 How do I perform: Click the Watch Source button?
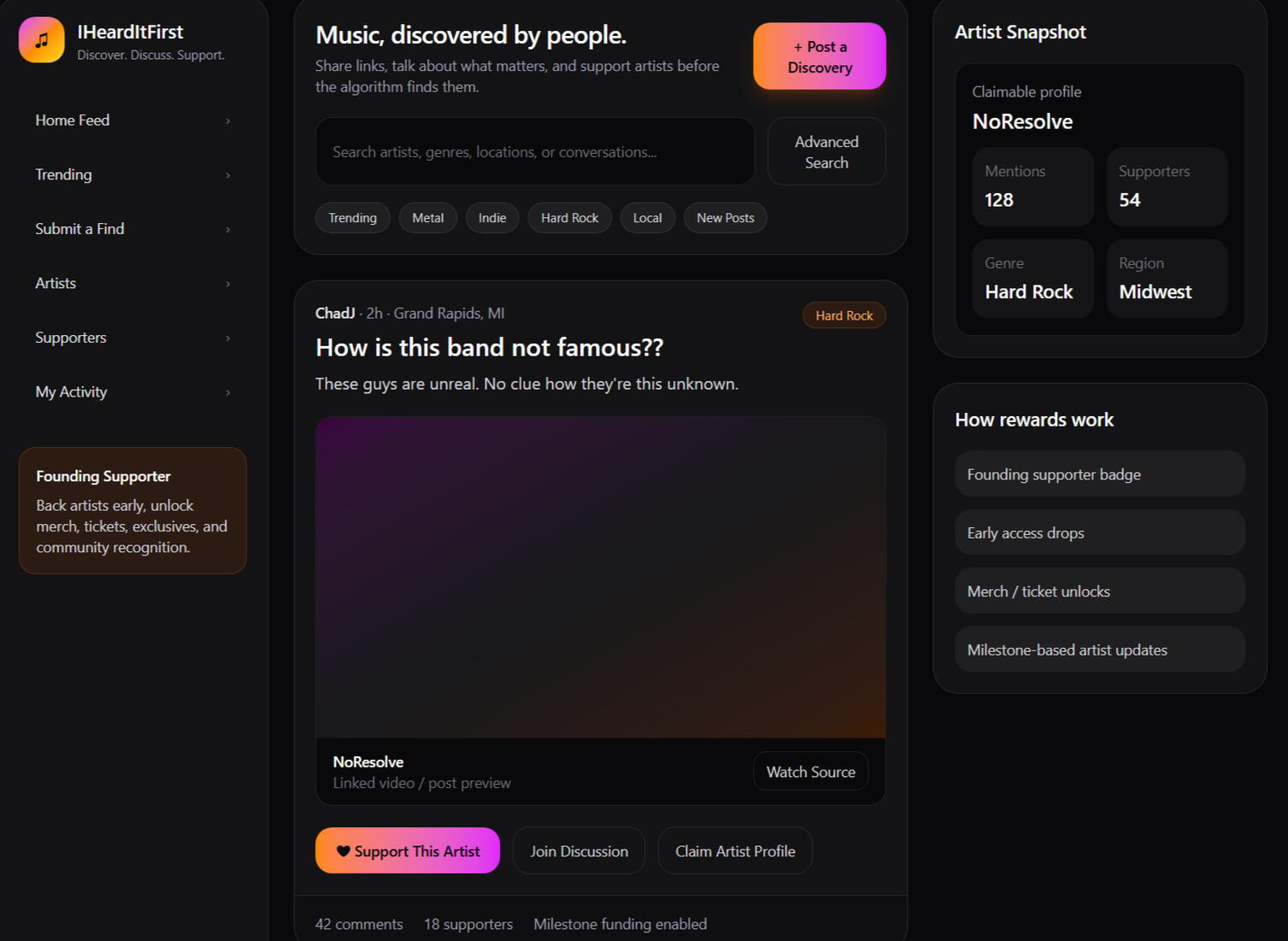[x=810, y=772]
